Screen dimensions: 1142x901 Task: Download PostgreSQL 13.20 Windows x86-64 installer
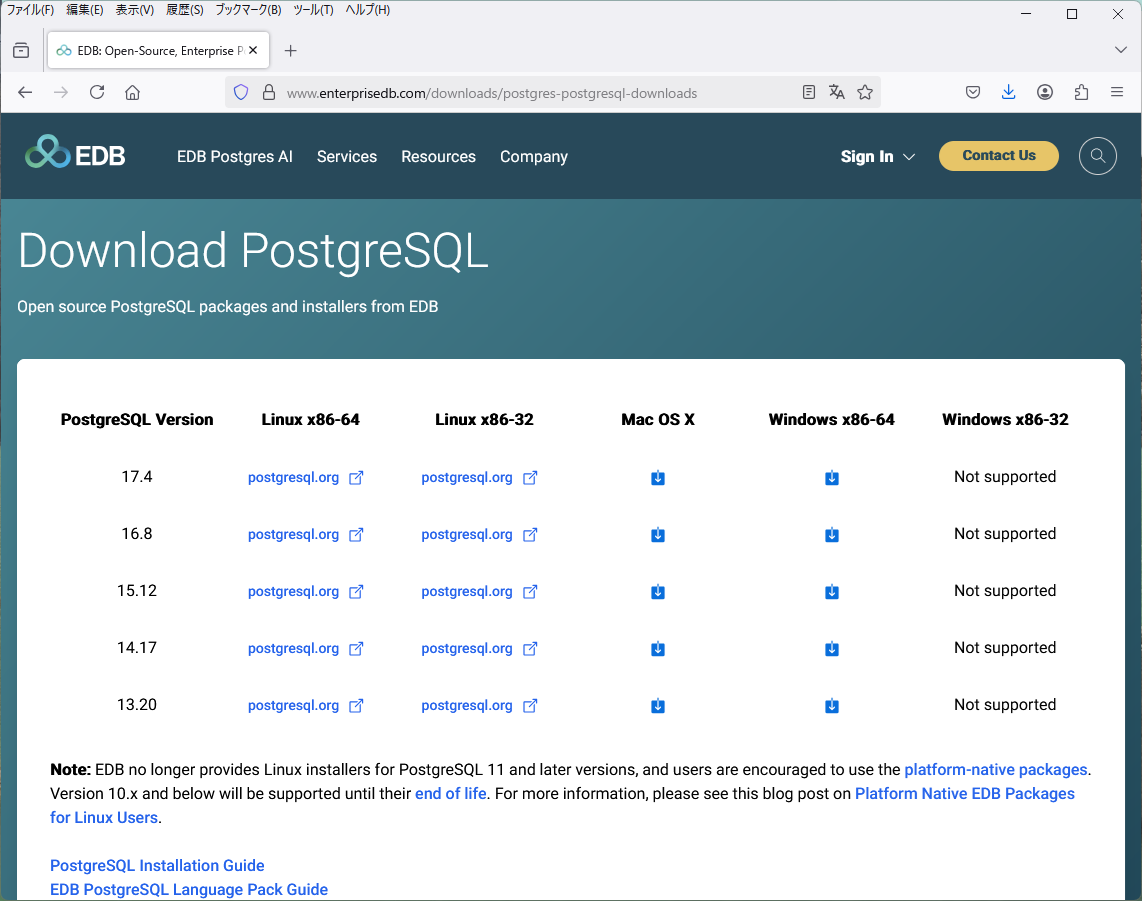coord(831,706)
